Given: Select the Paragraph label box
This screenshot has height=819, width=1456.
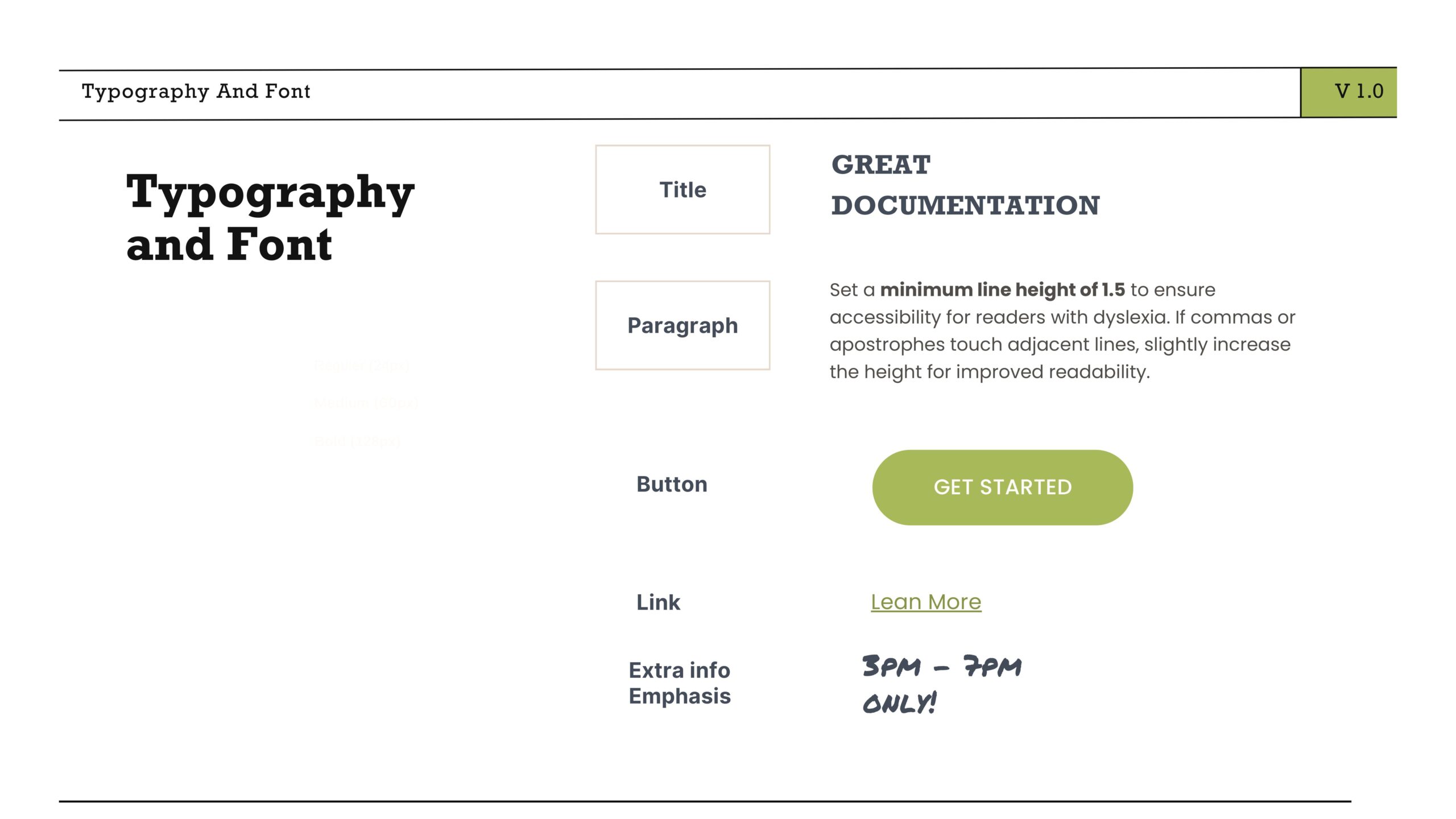Looking at the screenshot, I should click(682, 325).
